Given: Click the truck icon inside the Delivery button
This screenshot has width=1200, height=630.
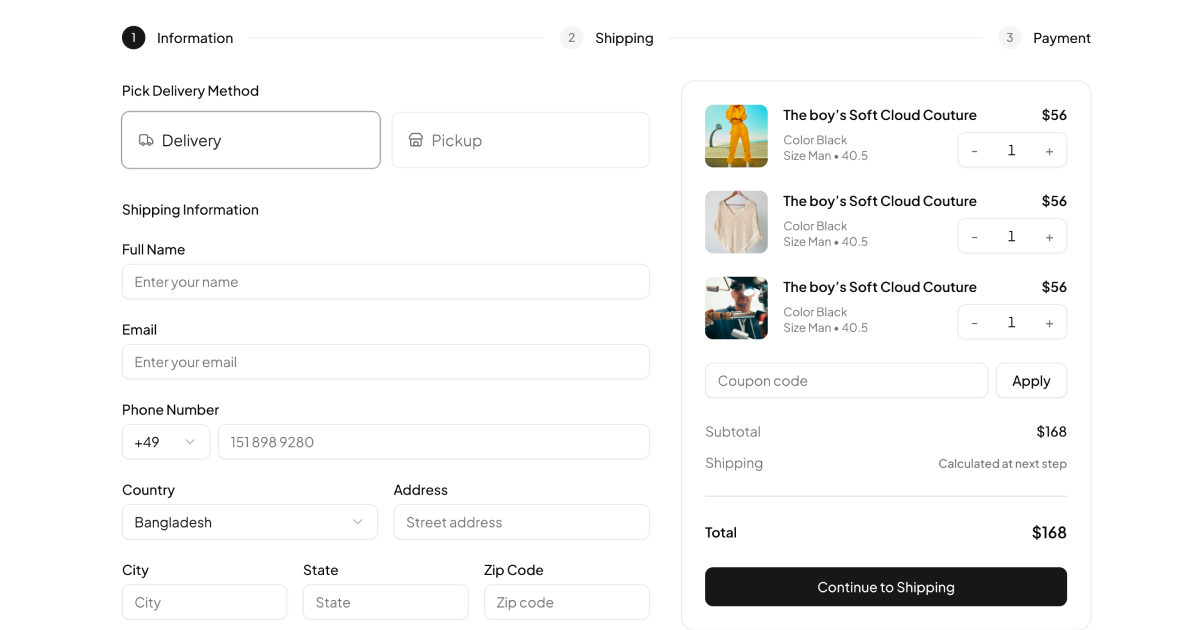Looking at the screenshot, I should 146,140.
